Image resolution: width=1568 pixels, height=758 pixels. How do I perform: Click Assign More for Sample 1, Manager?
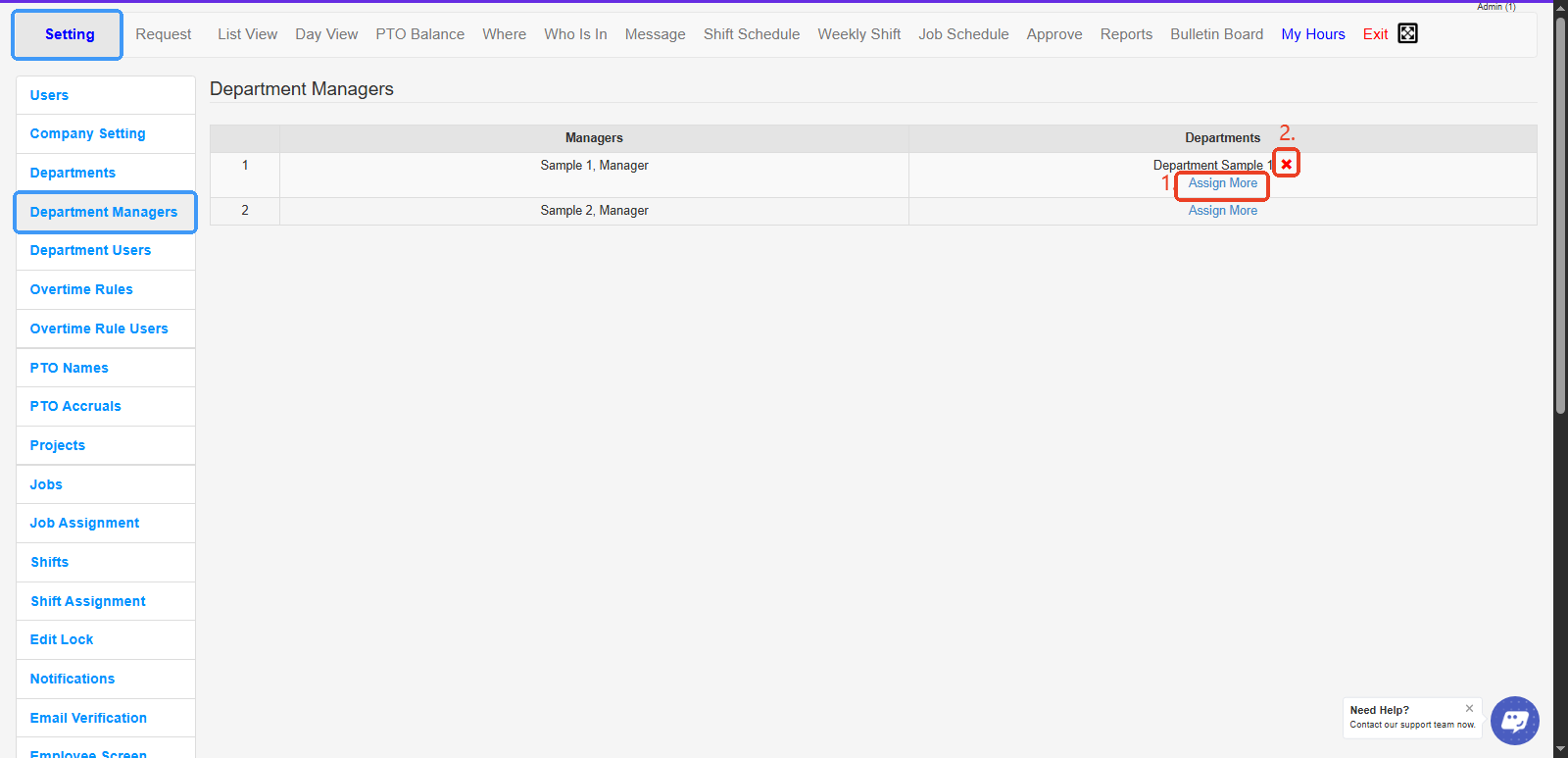click(1222, 183)
